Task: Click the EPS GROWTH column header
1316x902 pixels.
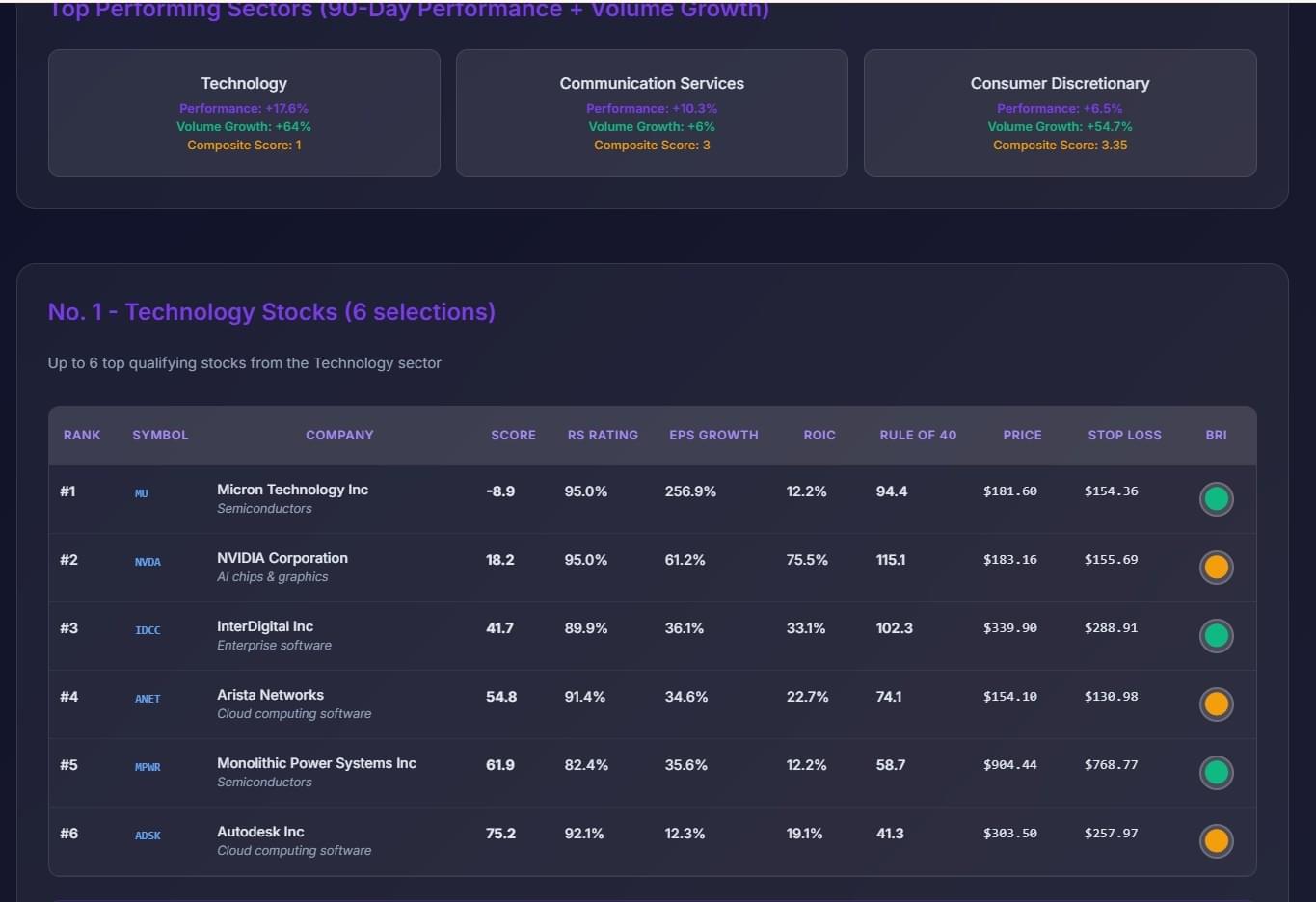Action: pos(713,436)
